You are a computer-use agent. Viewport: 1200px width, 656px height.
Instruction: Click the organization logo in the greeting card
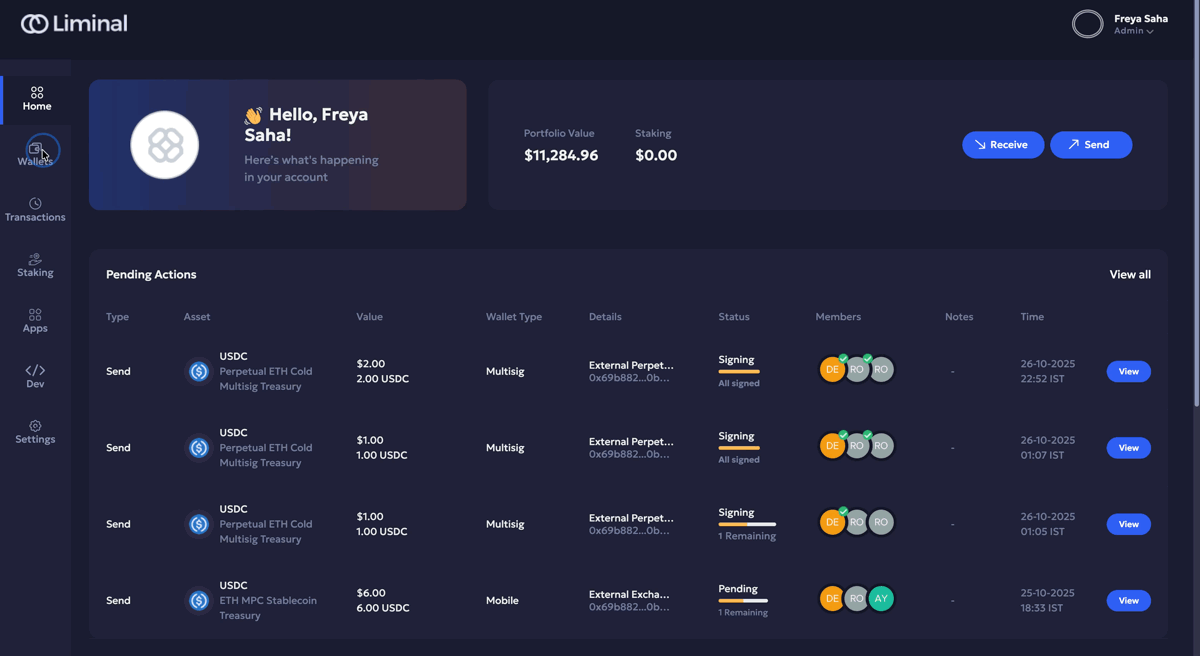point(165,145)
